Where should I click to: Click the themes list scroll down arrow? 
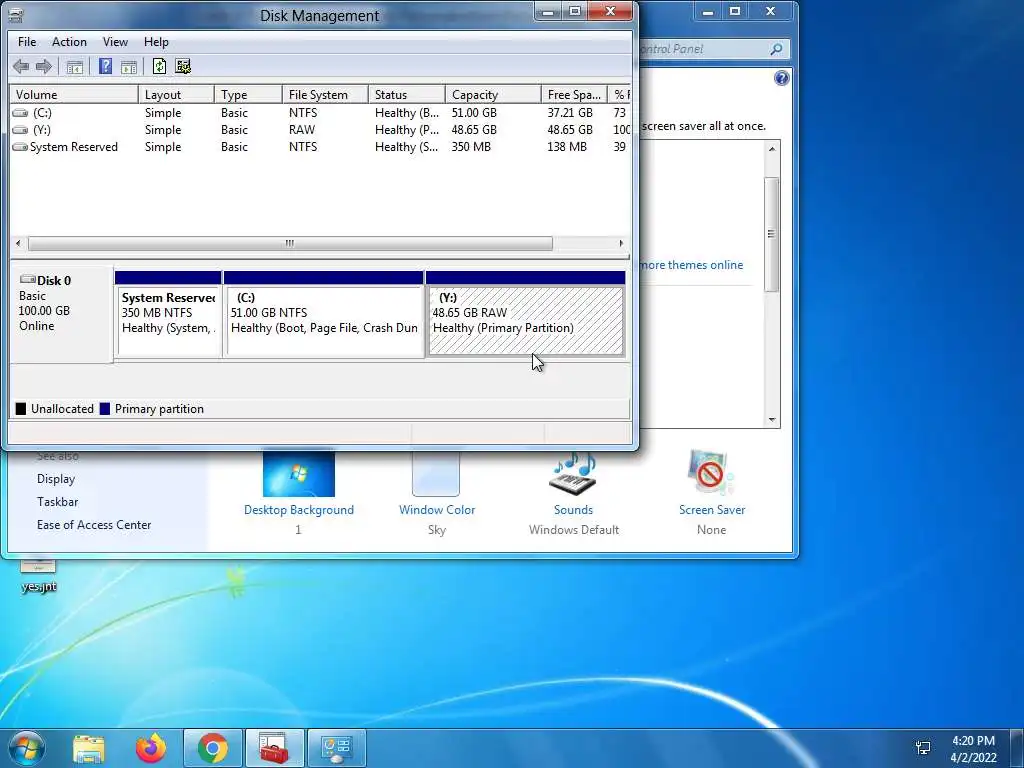[x=772, y=420]
